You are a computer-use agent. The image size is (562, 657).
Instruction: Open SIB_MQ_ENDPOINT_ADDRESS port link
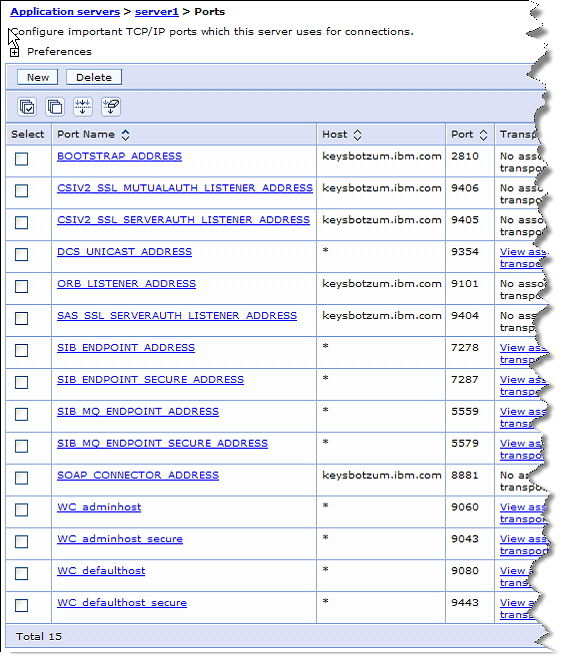(x=138, y=411)
